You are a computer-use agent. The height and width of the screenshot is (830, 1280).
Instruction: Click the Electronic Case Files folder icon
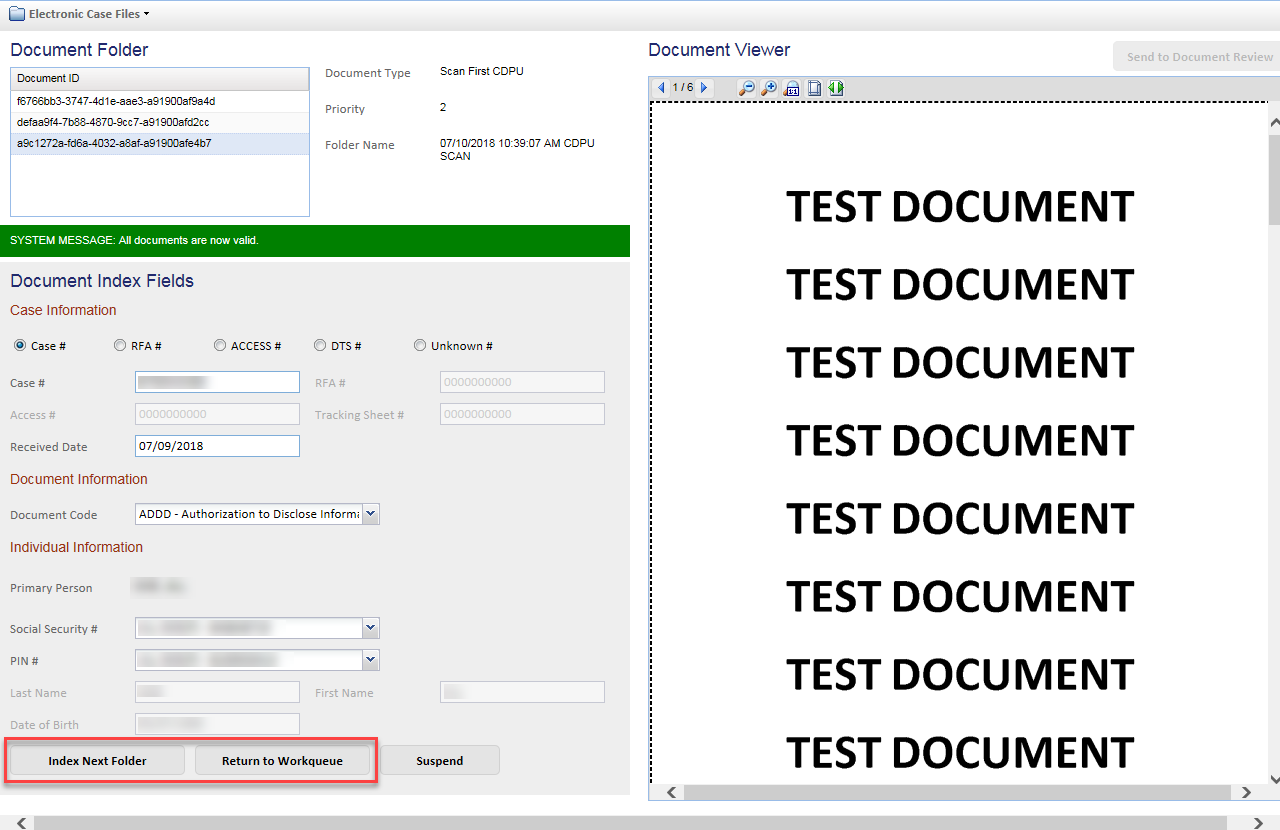coord(17,14)
